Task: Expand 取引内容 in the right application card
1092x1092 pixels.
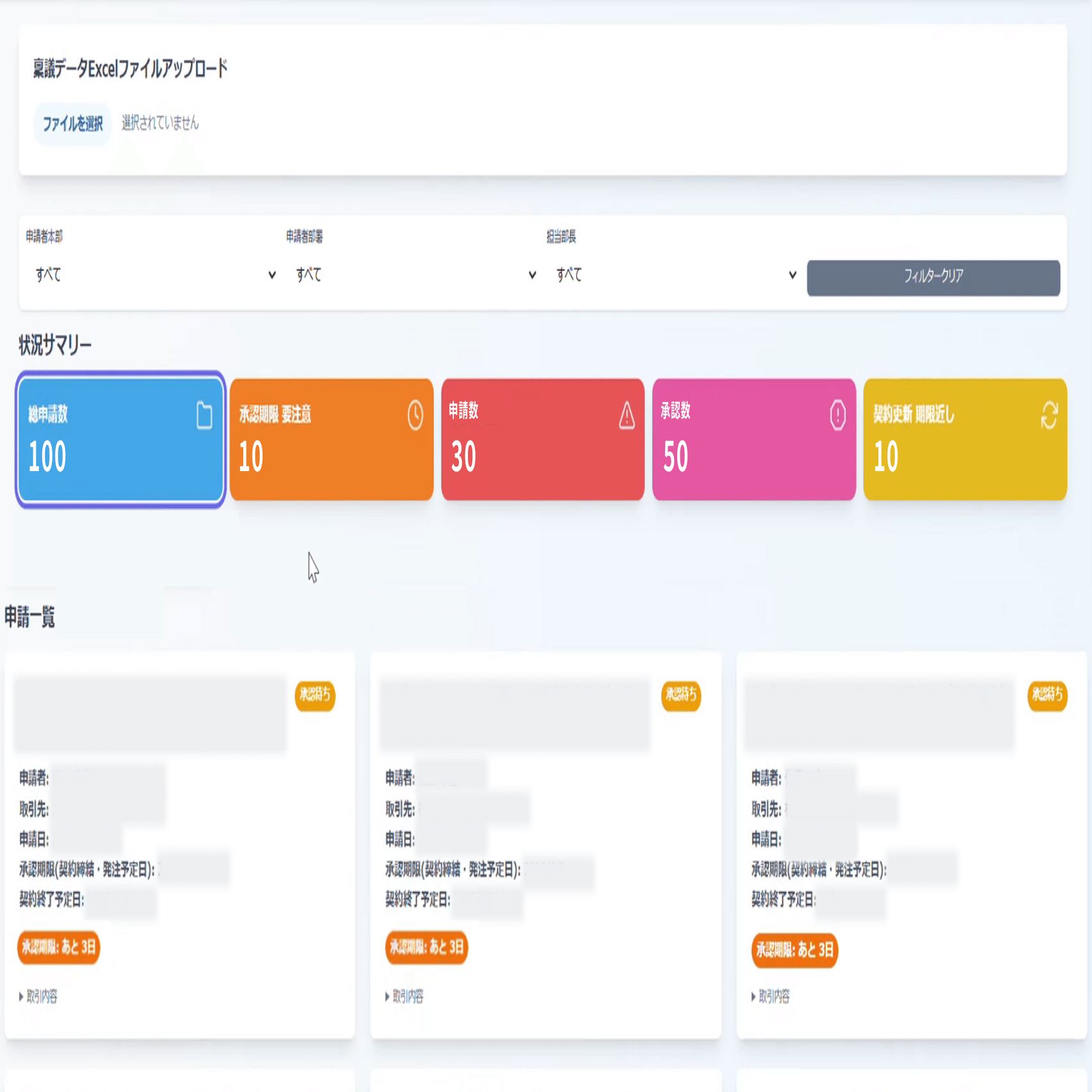Action: [771, 997]
